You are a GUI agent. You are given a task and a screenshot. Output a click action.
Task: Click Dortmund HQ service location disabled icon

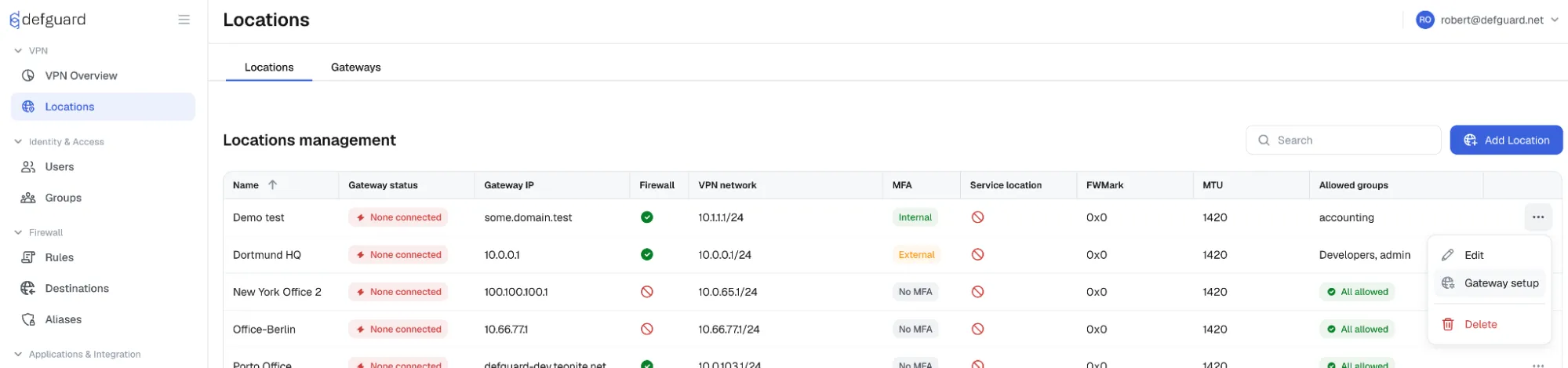(977, 254)
